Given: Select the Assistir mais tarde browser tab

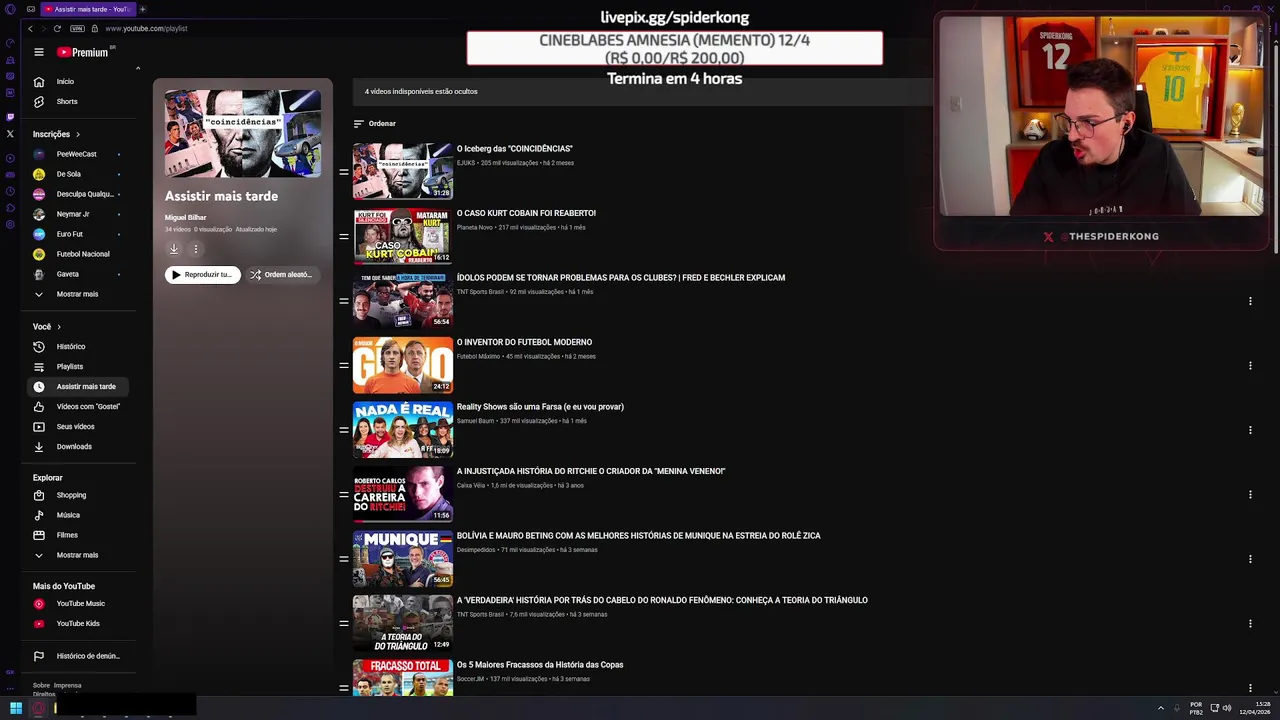Looking at the screenshot, I should click(x=87, y=9).
